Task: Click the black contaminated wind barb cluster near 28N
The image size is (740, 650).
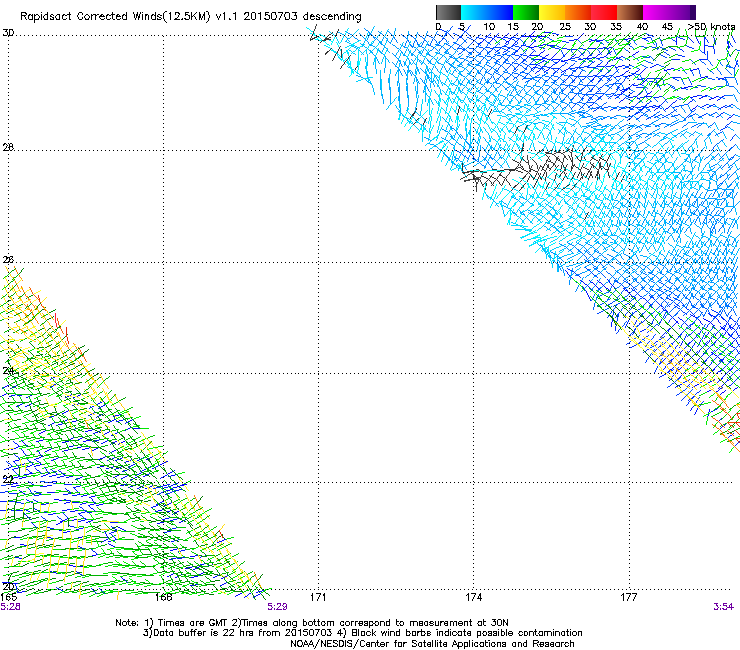Action: 543,169
